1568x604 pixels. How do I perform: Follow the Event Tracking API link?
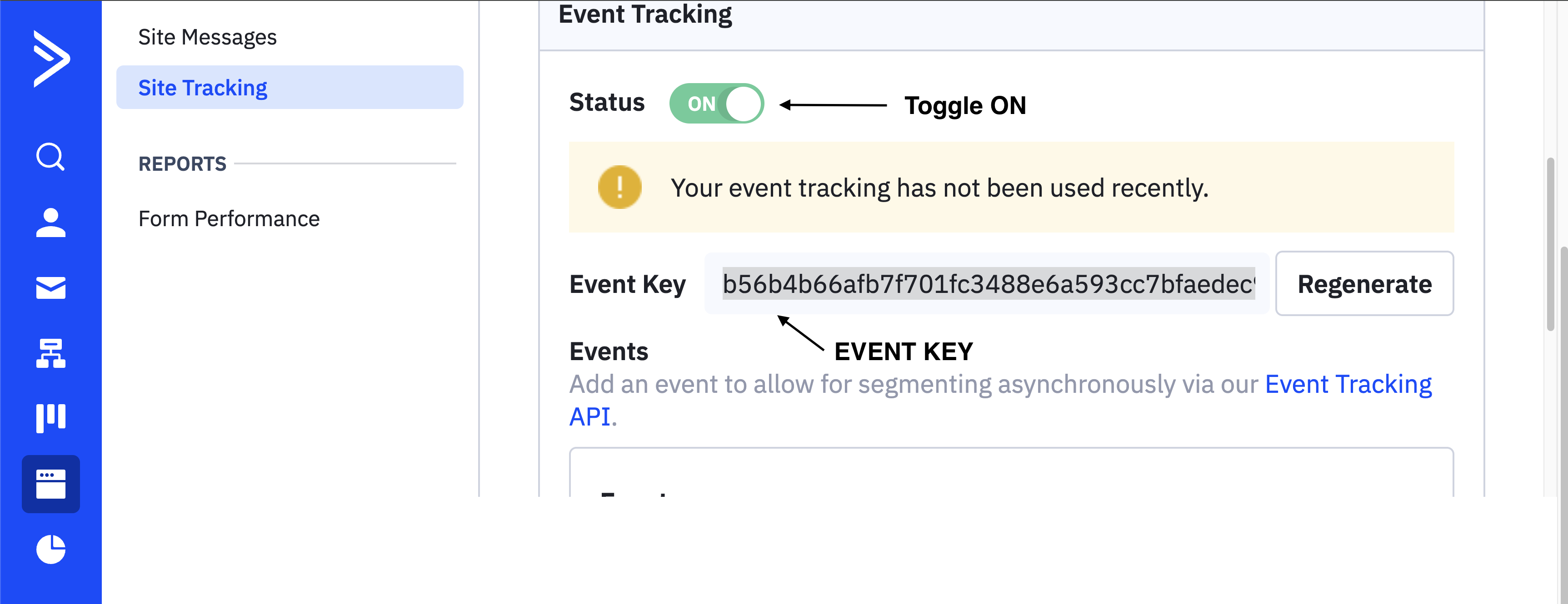tap(1348, 384)
